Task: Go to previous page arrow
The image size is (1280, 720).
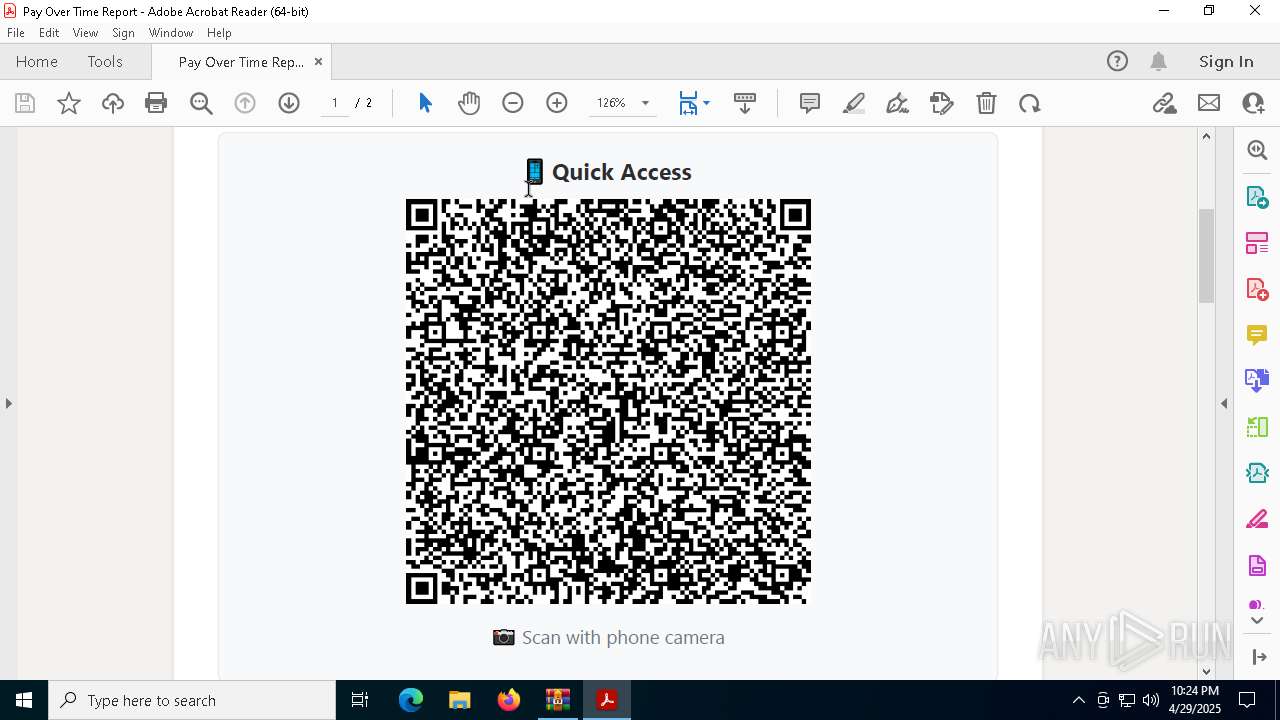Action: (245, 103)
